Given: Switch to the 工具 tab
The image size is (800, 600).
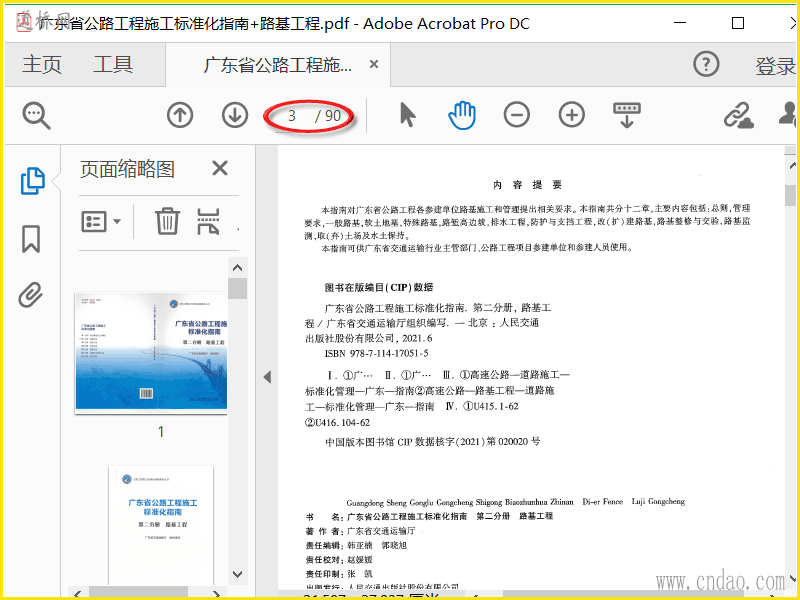Looking at the screenshot, I should click(x=113, y=65).
